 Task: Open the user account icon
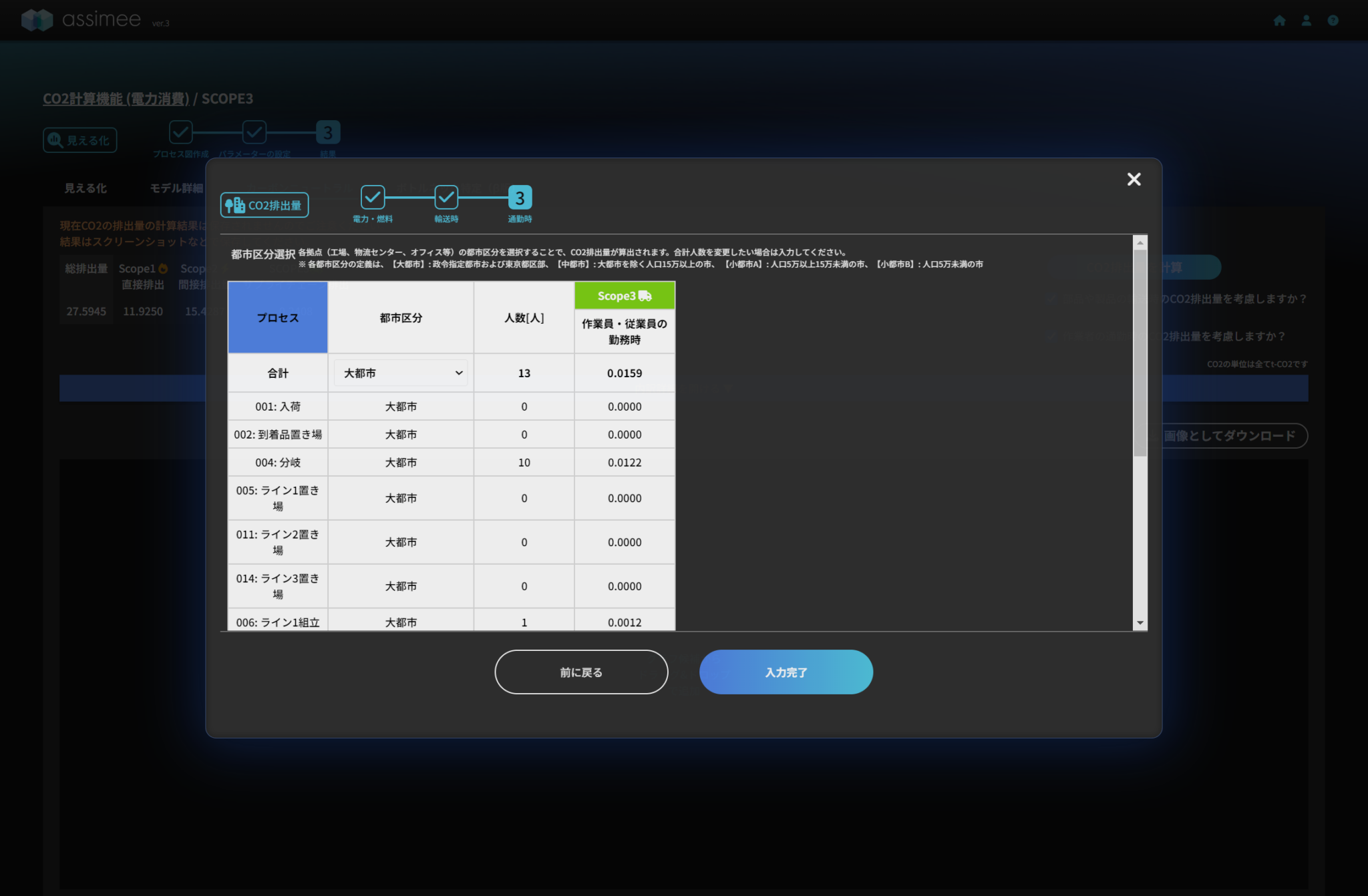click(1306, 21)
